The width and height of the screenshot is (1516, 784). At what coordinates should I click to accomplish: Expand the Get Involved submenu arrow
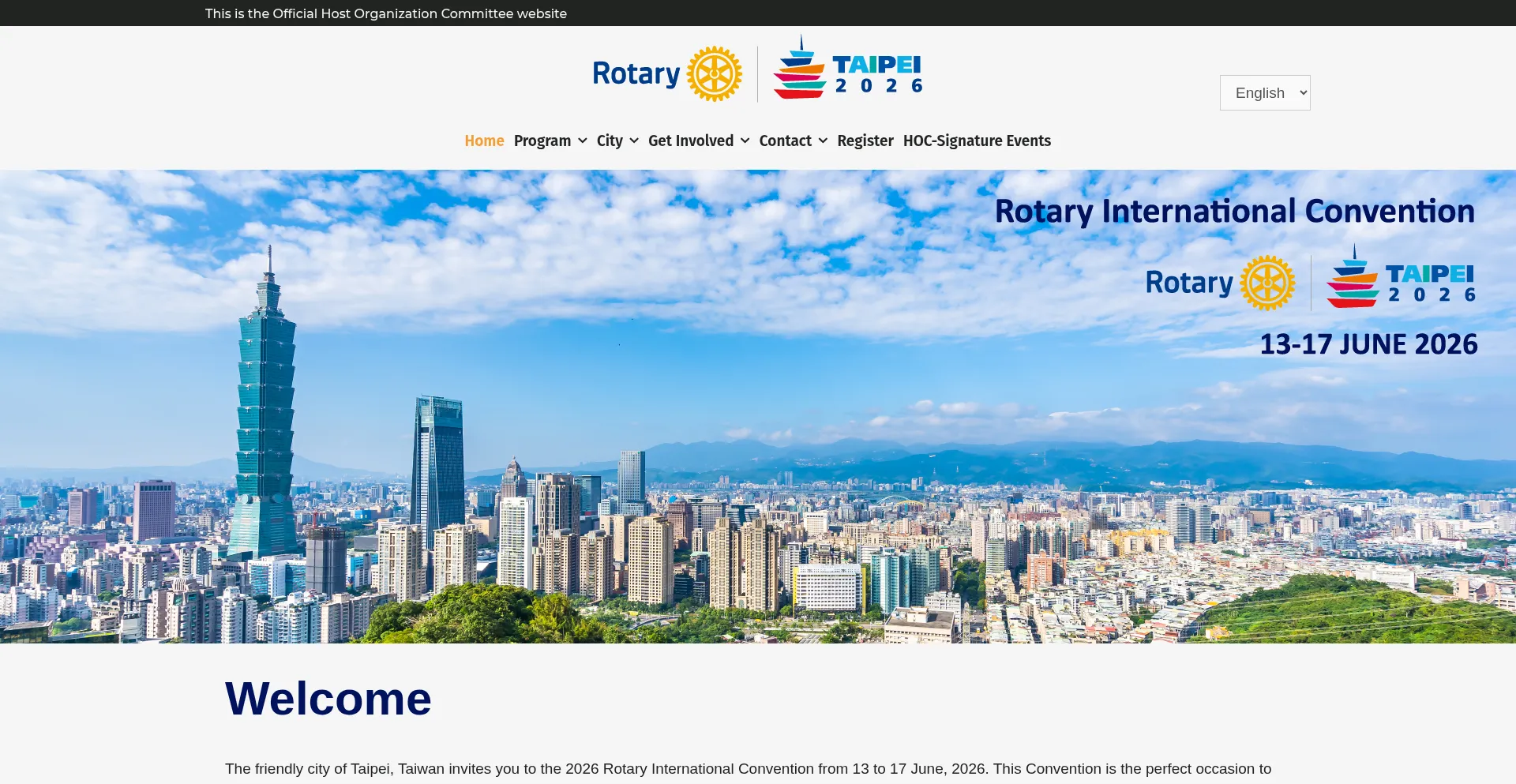point(745,141)
